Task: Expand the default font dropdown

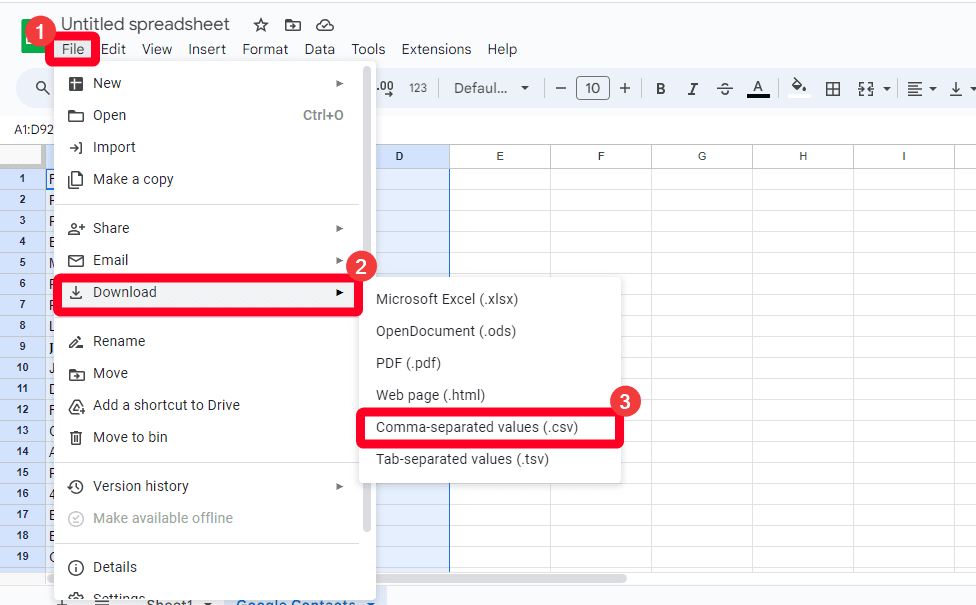Action: 492,89
